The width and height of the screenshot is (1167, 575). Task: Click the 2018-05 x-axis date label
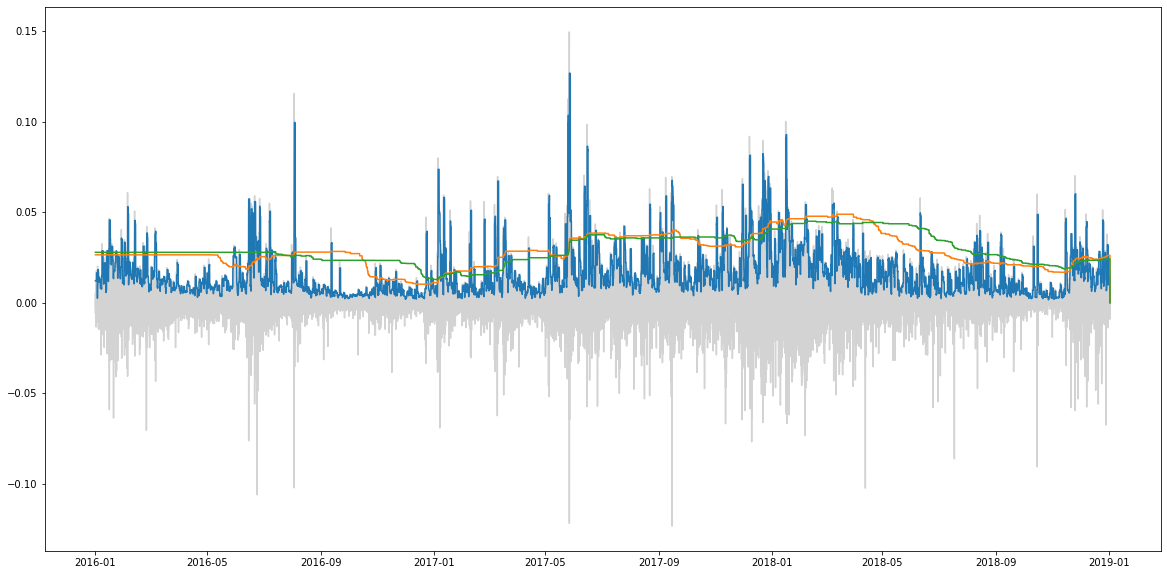(883, 563)
